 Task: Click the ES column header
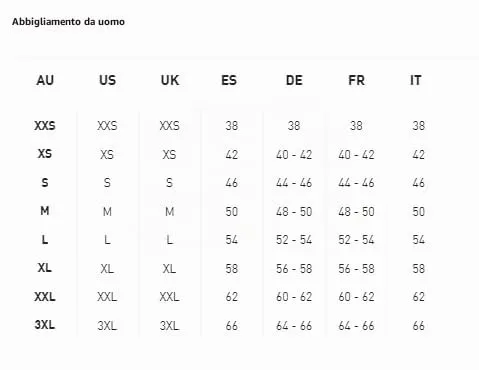(229, 80)
